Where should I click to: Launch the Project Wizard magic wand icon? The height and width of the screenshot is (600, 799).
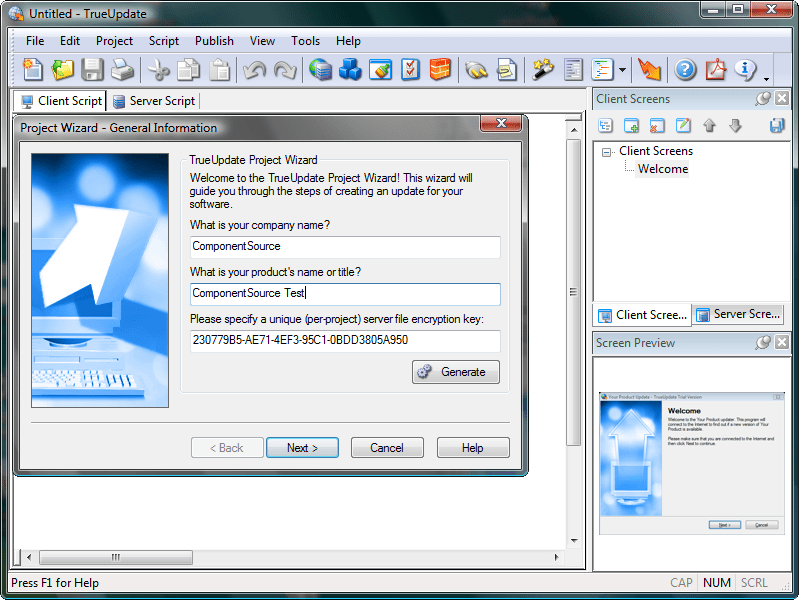542,69
